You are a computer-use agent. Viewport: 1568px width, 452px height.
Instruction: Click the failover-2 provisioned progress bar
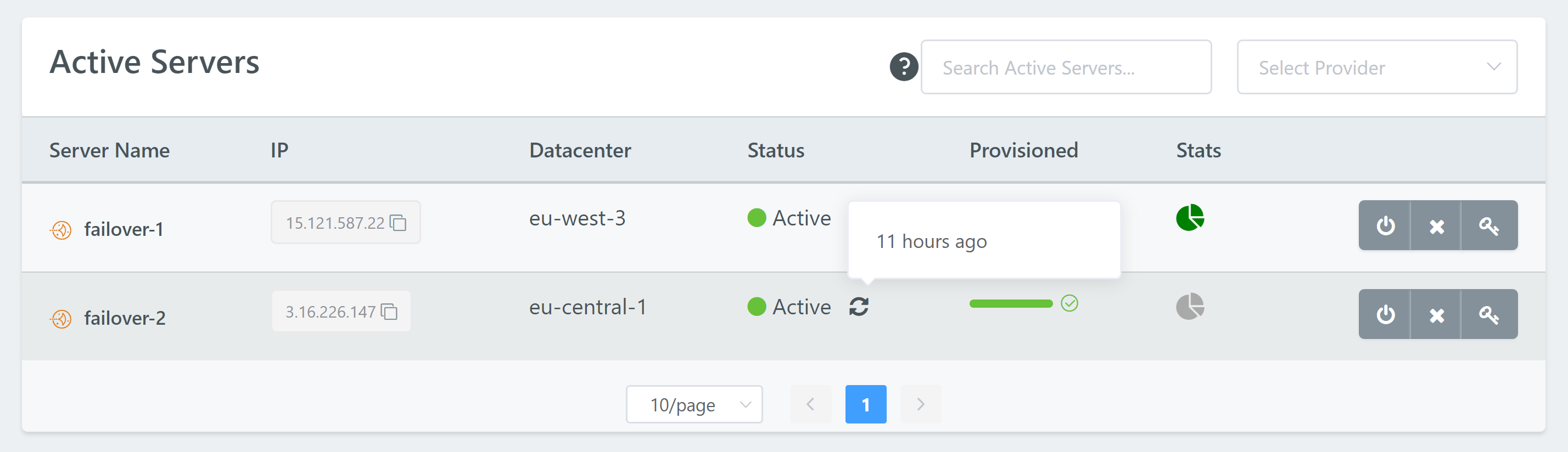[1010, 303]
